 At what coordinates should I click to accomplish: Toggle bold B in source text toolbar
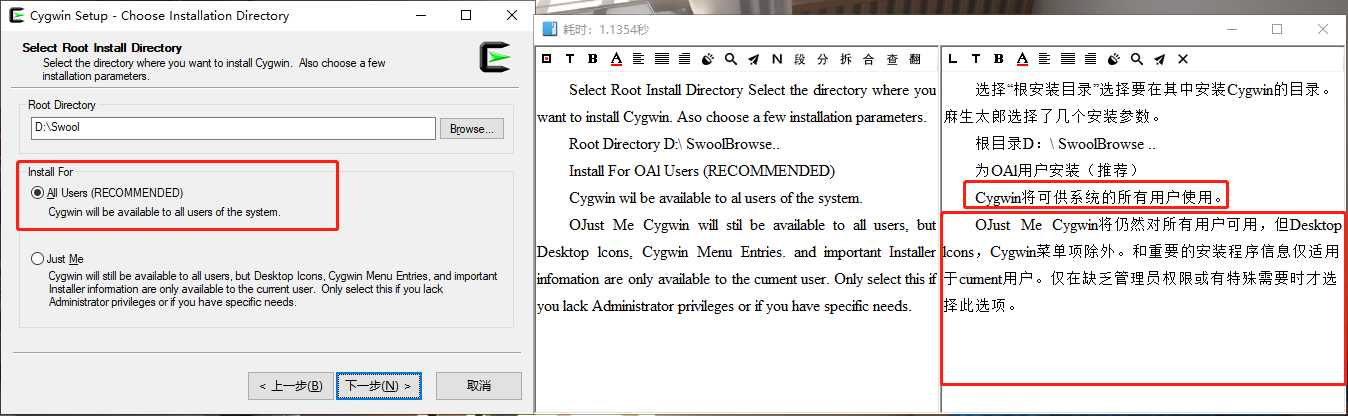[x=593, y=59]
